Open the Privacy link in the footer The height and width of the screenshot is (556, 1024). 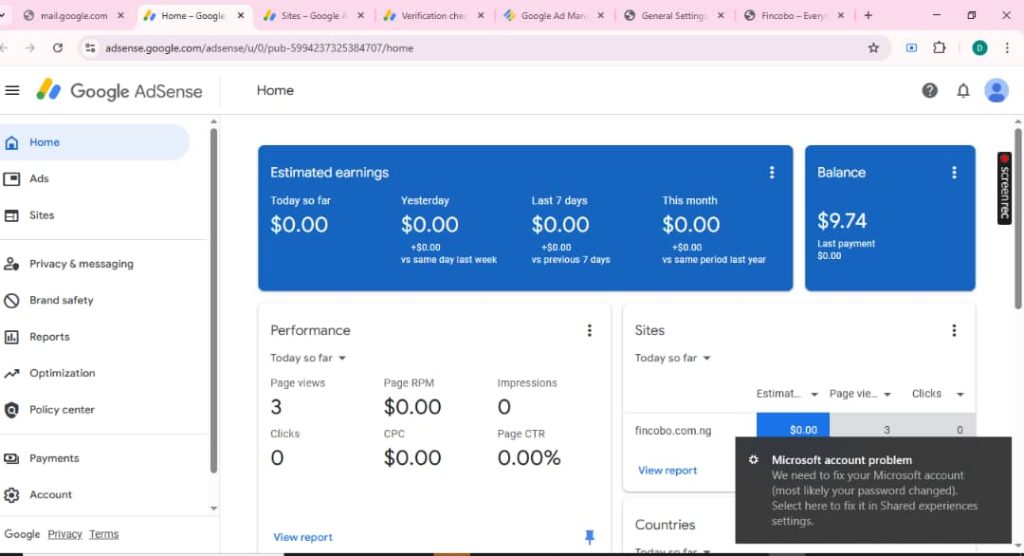[65, 534]
